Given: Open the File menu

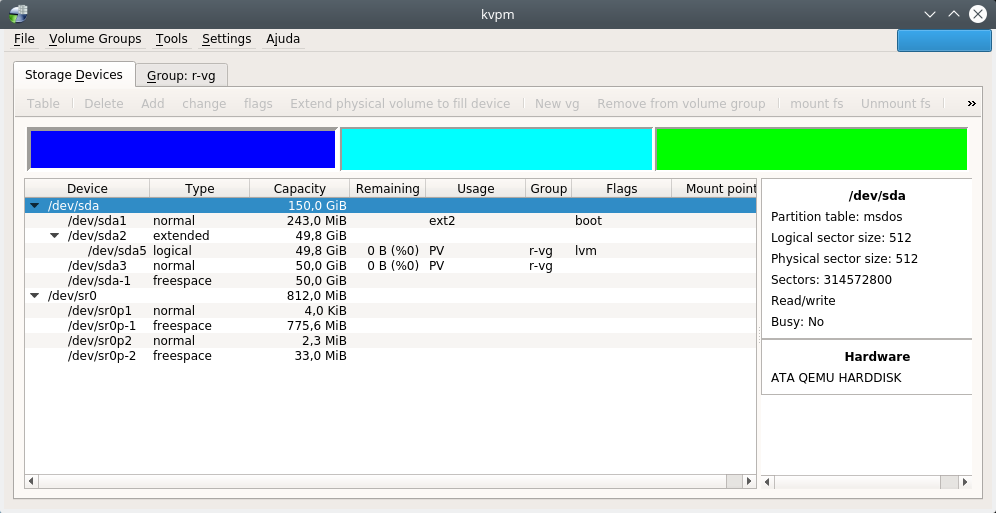Looking at the screenshot, I should pos(24,39).
